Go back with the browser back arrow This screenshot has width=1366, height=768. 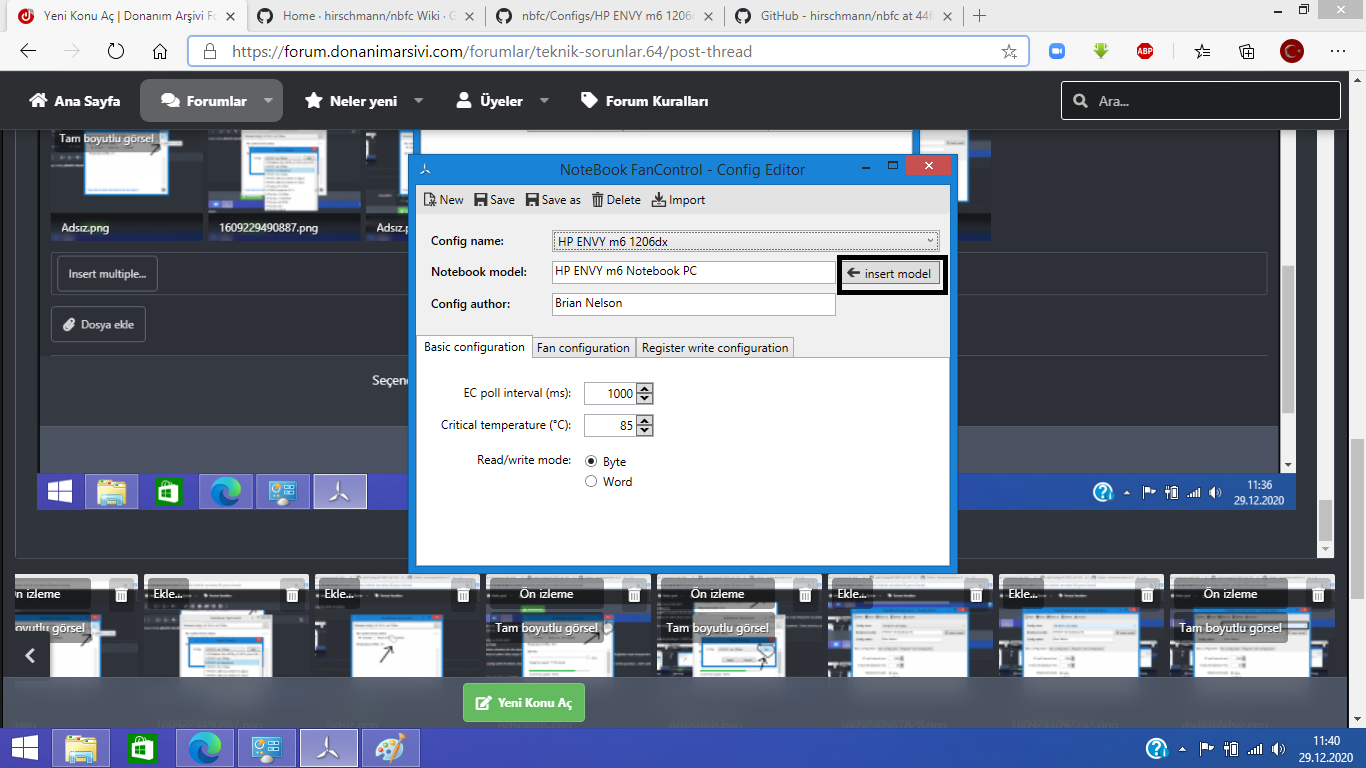pos(28,51)
